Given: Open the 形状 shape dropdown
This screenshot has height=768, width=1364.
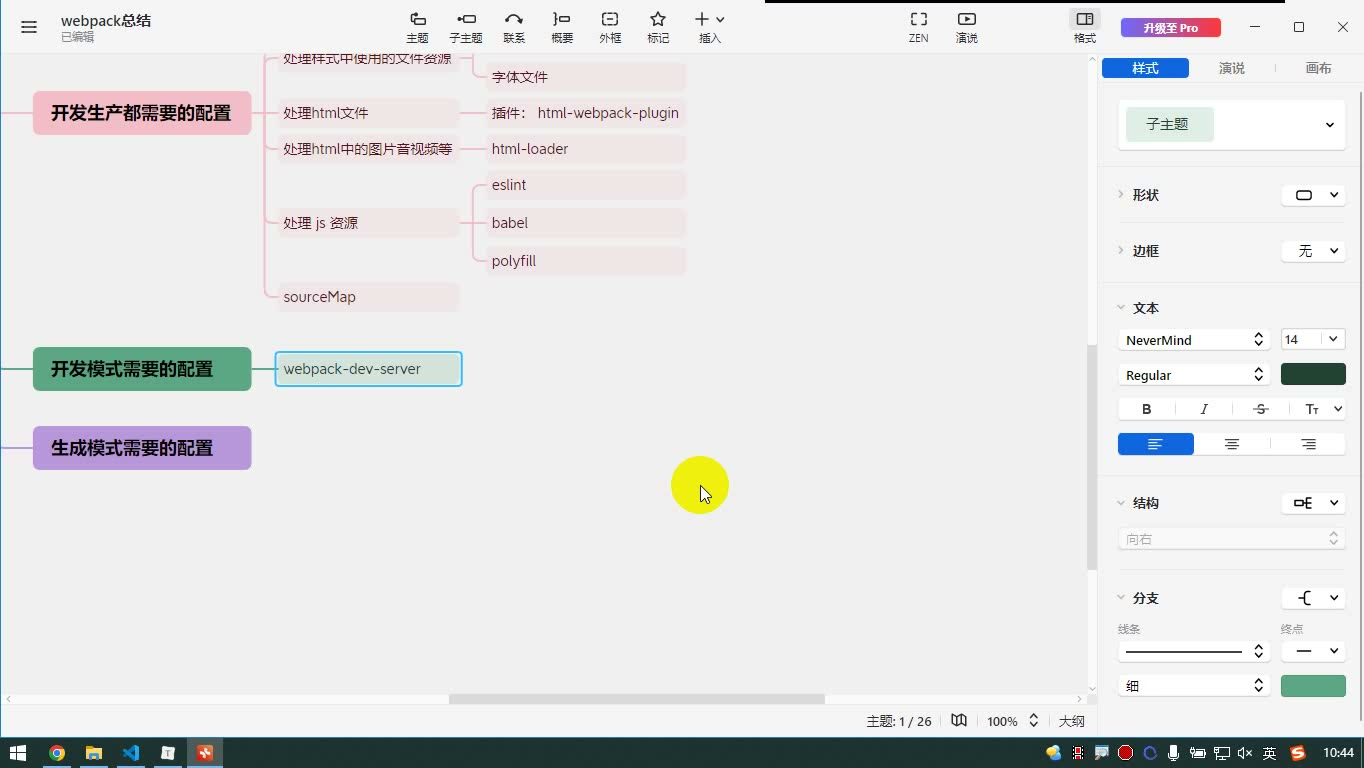Looking at the screenshot, I should tap(1313, 195).
